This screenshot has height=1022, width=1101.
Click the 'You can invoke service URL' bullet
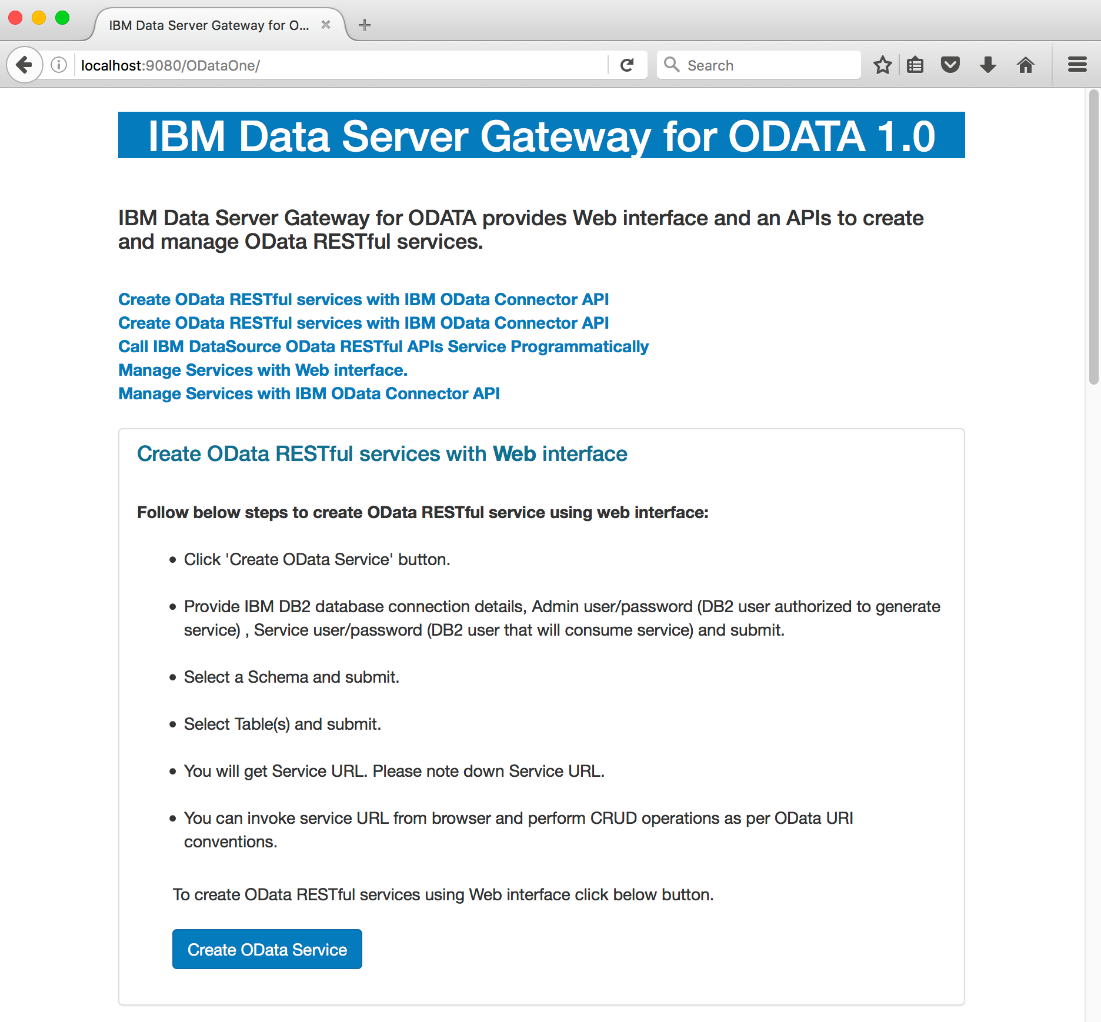click(x=518, y=830)
